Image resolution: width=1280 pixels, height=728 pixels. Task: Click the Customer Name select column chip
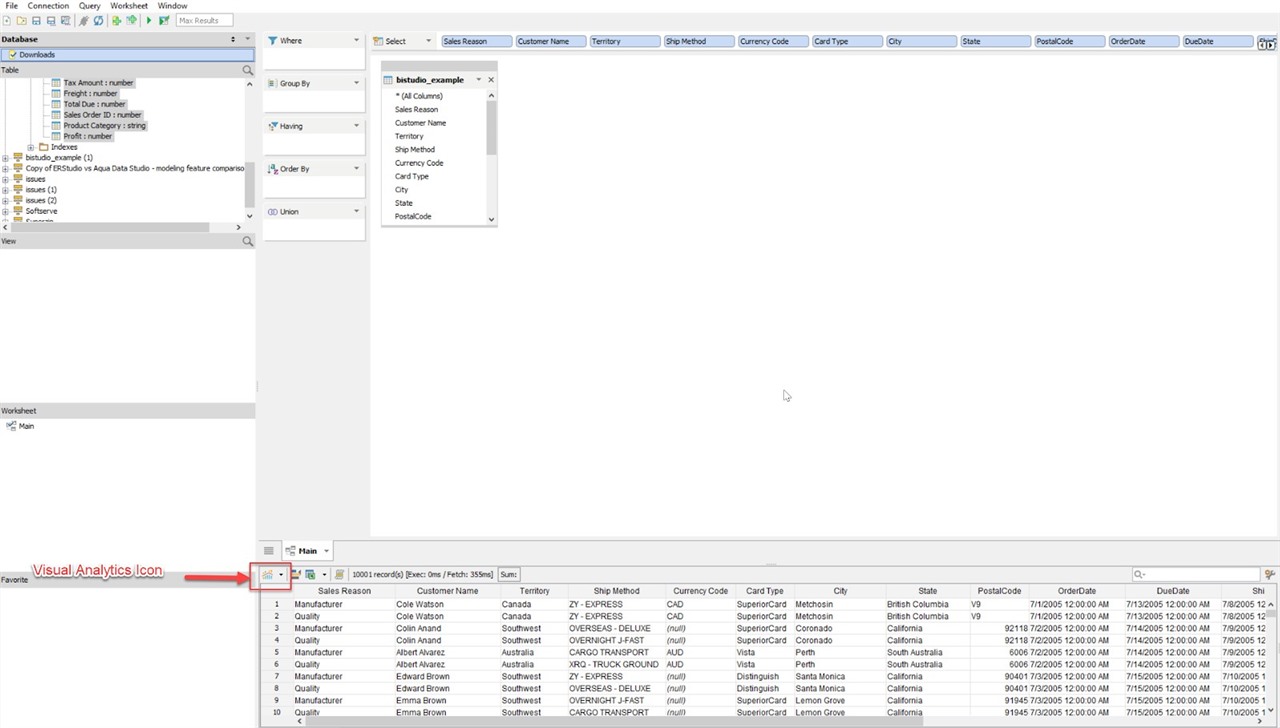point(551,42)
